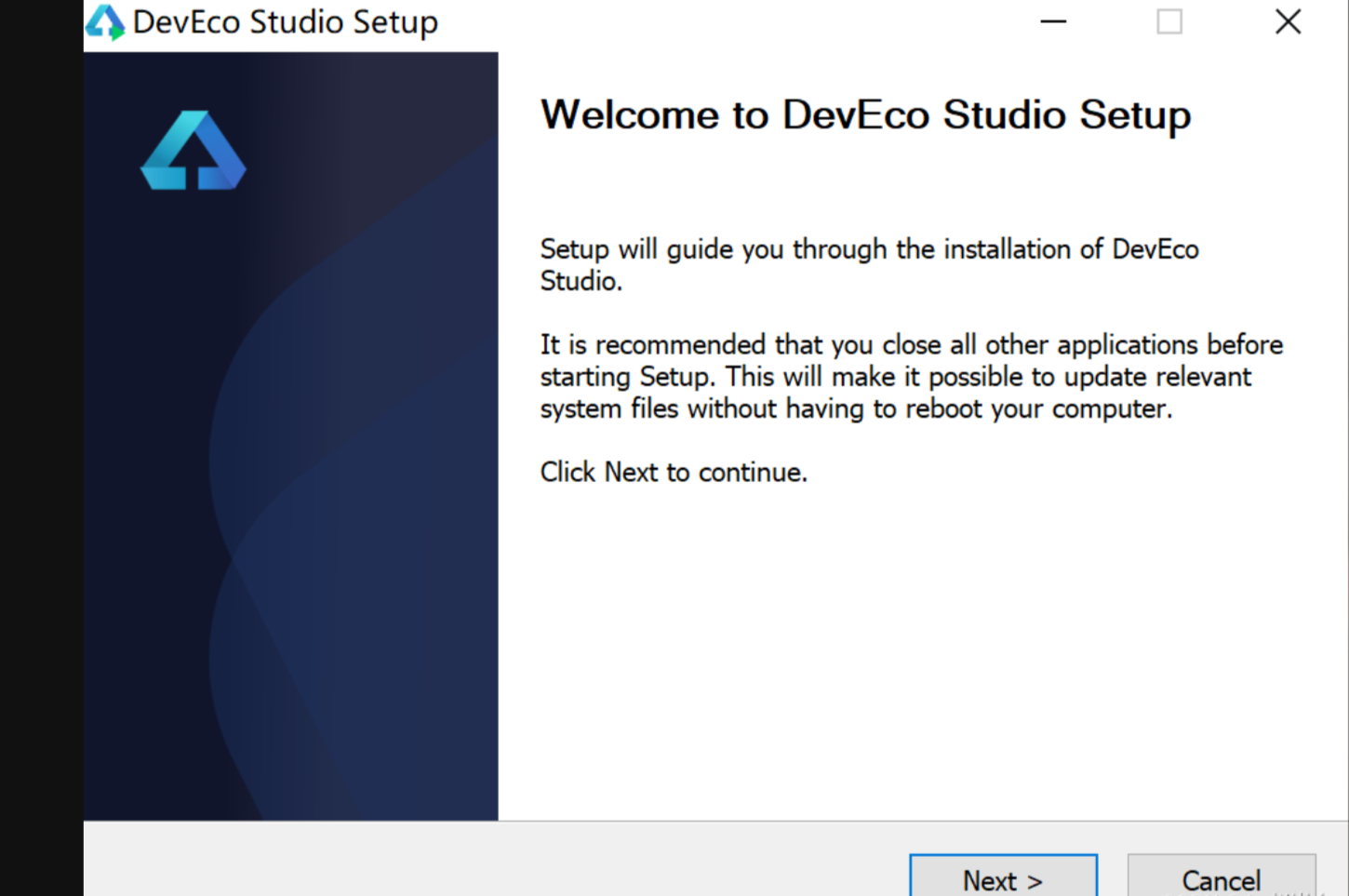Cancel the DevEco Studio setup
This screenshot has width=1349, height=896.
click(x=1221, y=878)
